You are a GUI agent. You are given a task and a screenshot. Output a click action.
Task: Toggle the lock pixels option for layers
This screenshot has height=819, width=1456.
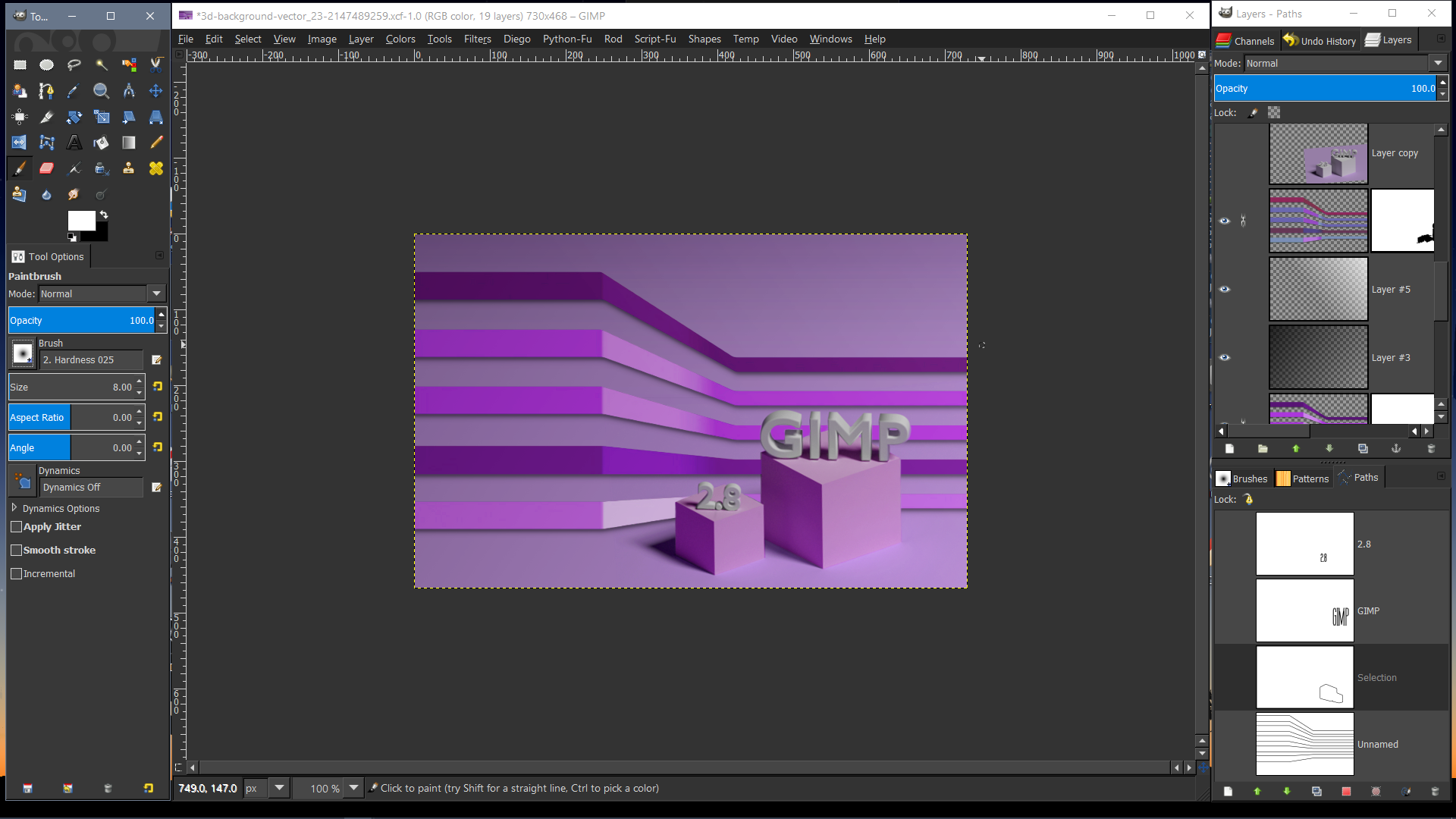[1254, 113]
